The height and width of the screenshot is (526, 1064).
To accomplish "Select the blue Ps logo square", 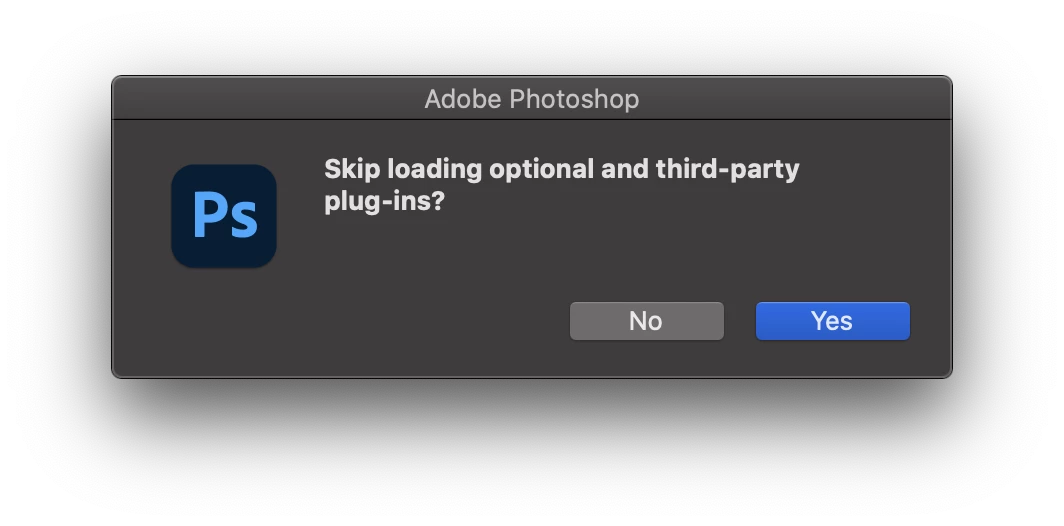I will [x=224, y=216].
